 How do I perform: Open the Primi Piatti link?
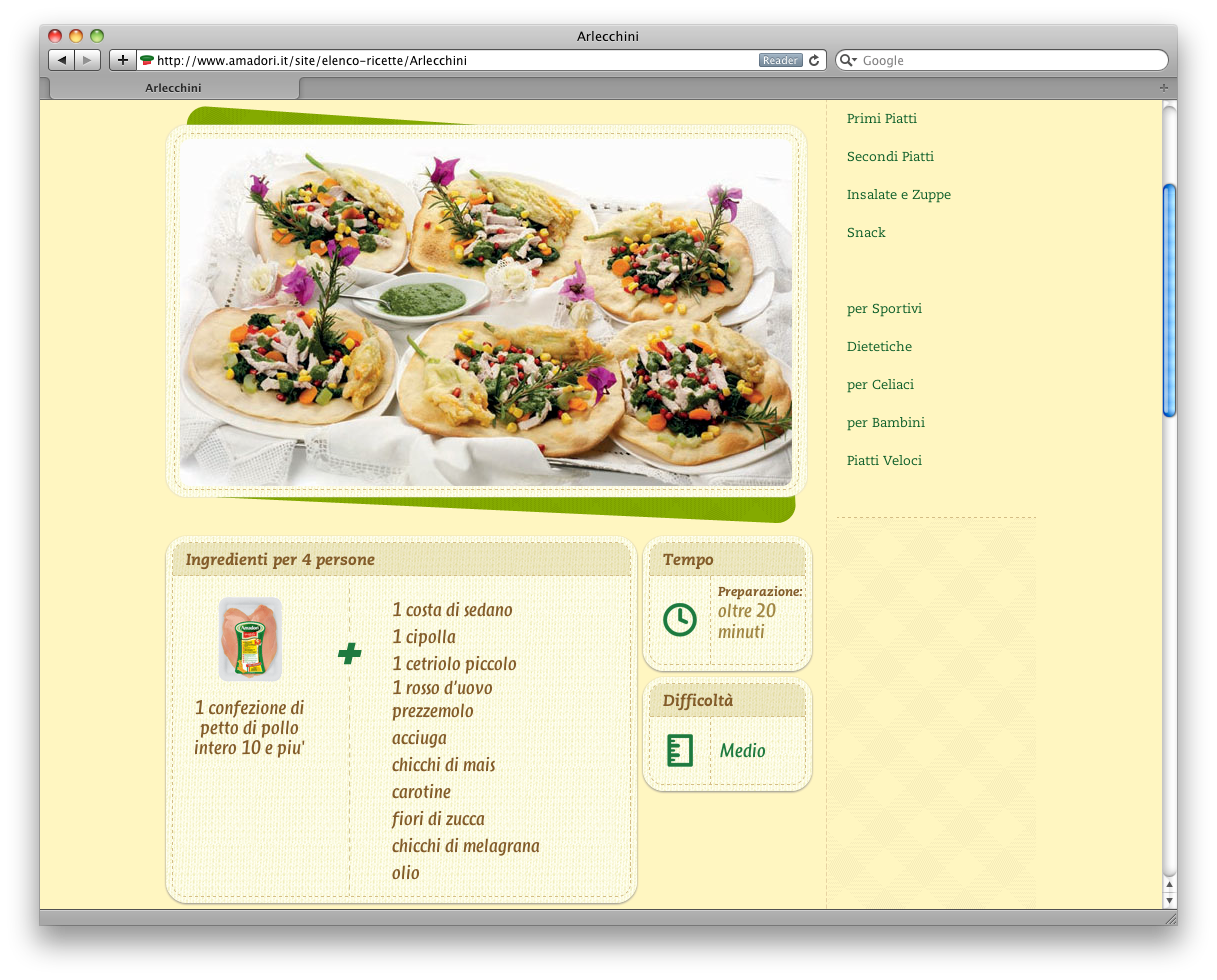click(x=882, y=119)
